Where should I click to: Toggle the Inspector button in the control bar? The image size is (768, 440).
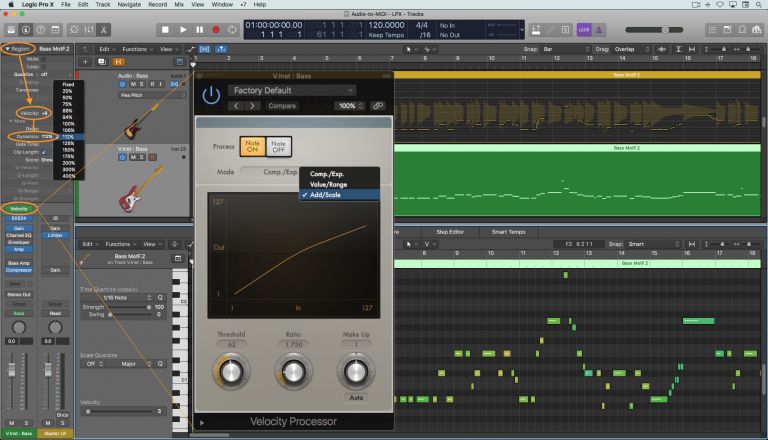26,30
